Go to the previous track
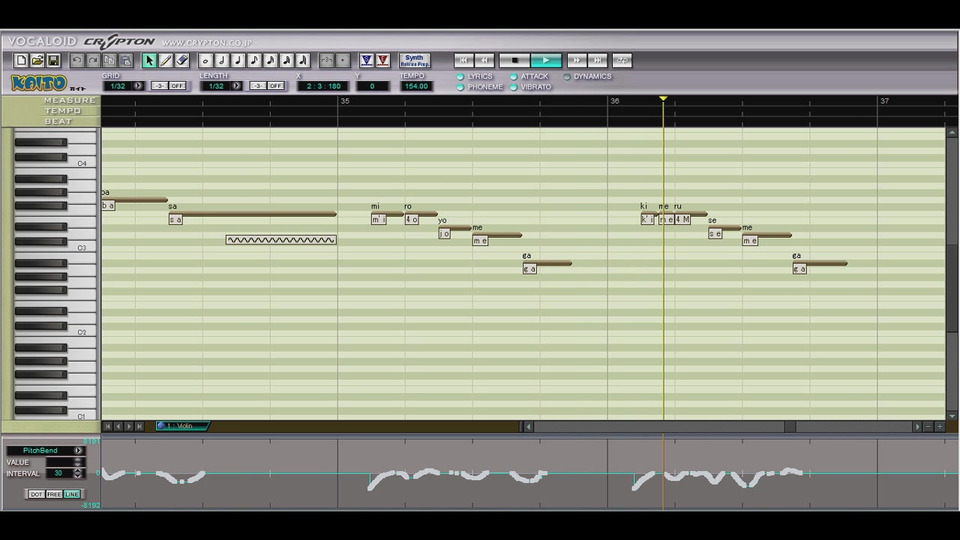Screen dimensions: 960x540 118,426
